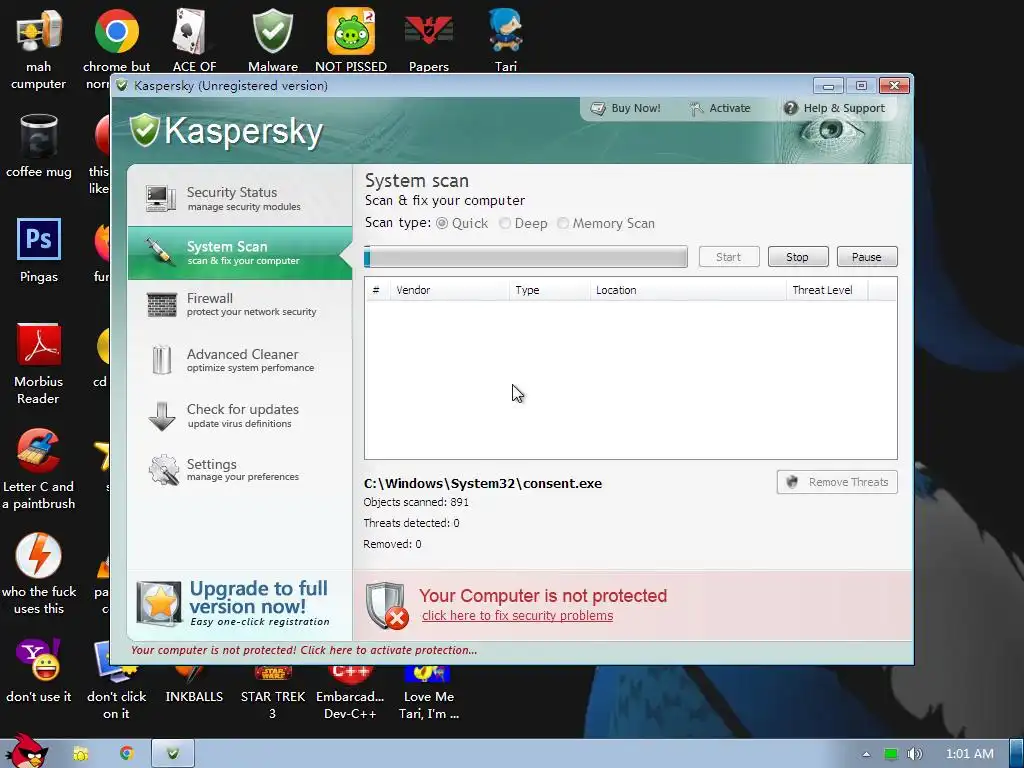Click the '#' column header

pos(377,290)
